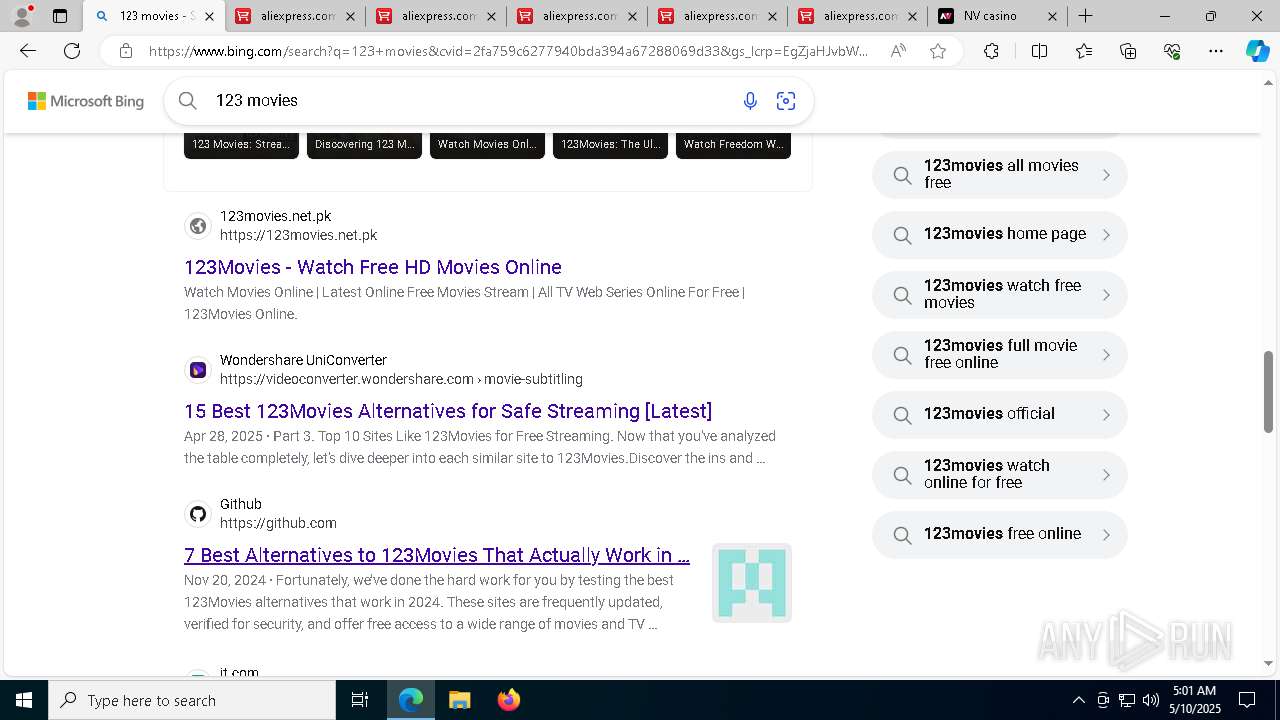This screenshot has height=720, width=1280.
Task: Click the https://123movies.net.pk URL text
Action: coord(298,235)
